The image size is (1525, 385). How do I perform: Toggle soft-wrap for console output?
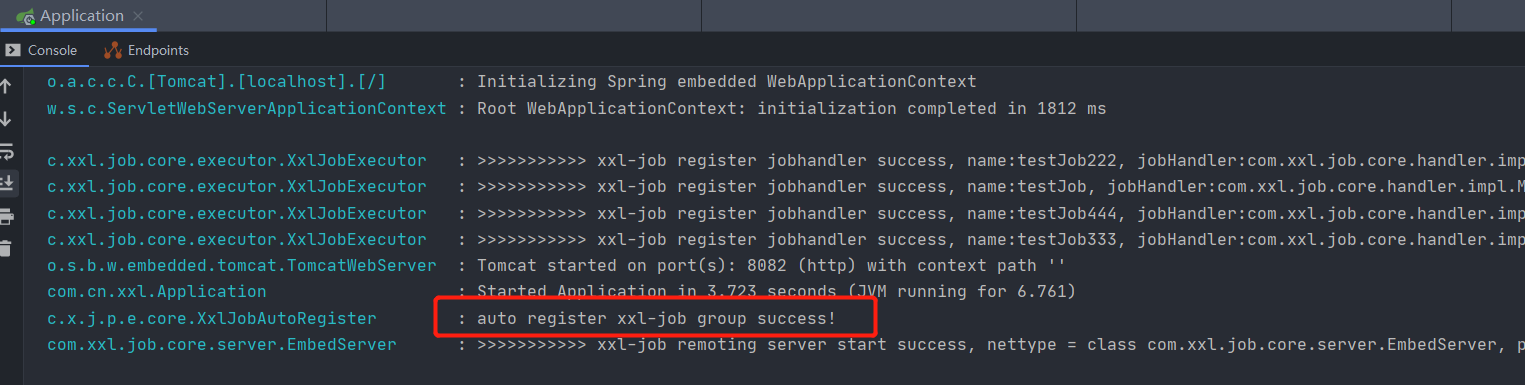[x=8, y=152]
